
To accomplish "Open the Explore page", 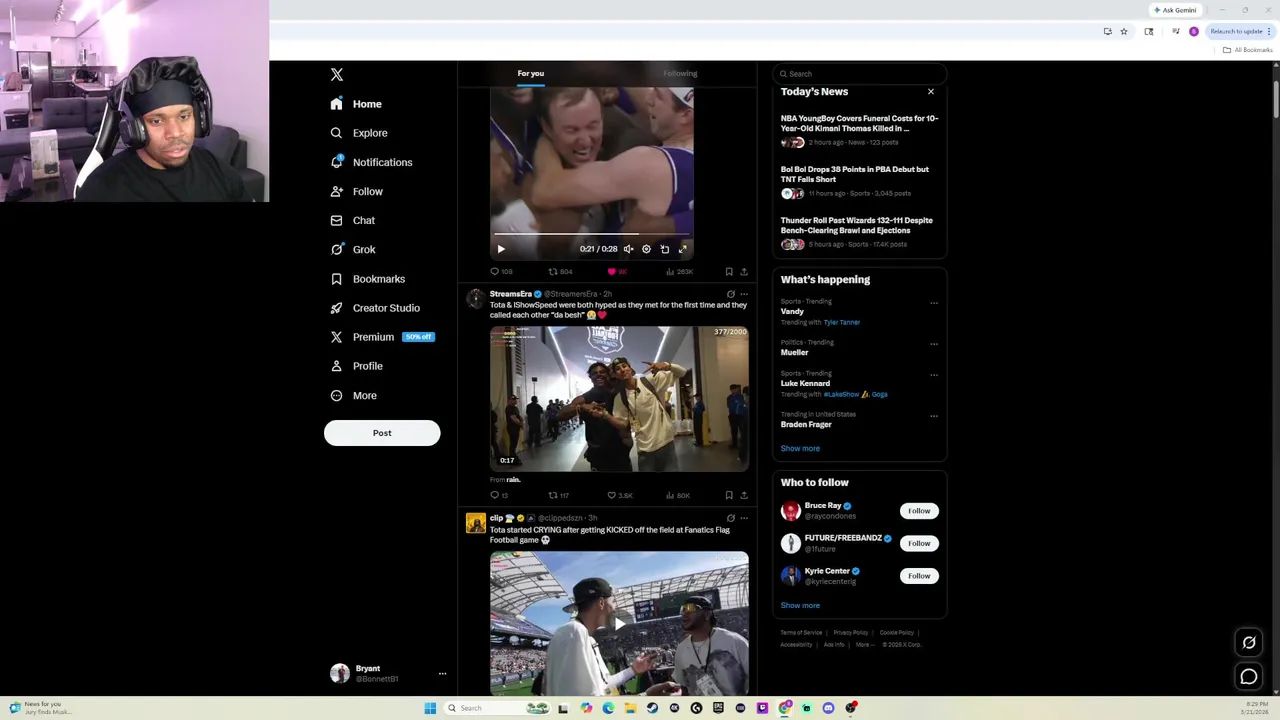I will pos(358,133).
